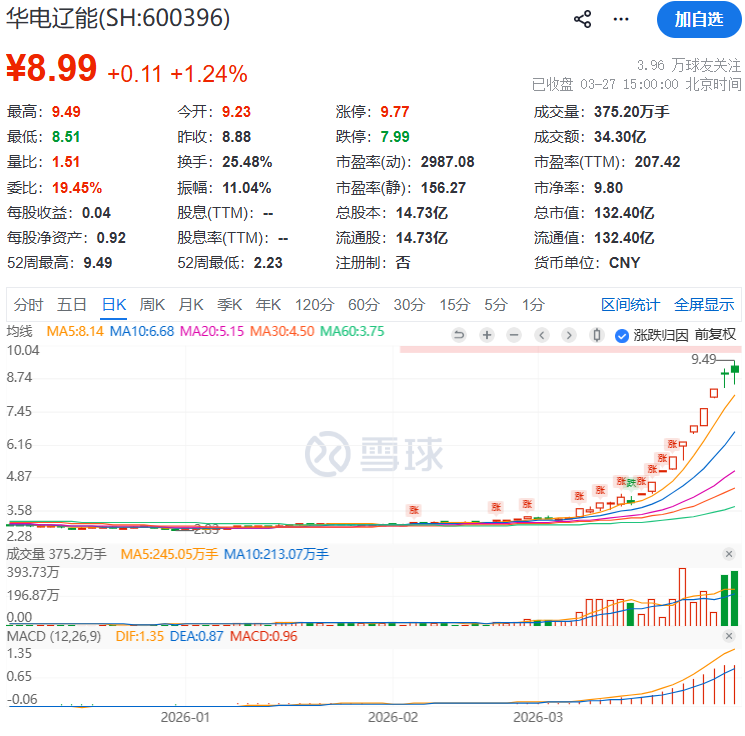Select the 季K chart tab
The height and width of the screenshot is (736, 745).
coord(229,305)
